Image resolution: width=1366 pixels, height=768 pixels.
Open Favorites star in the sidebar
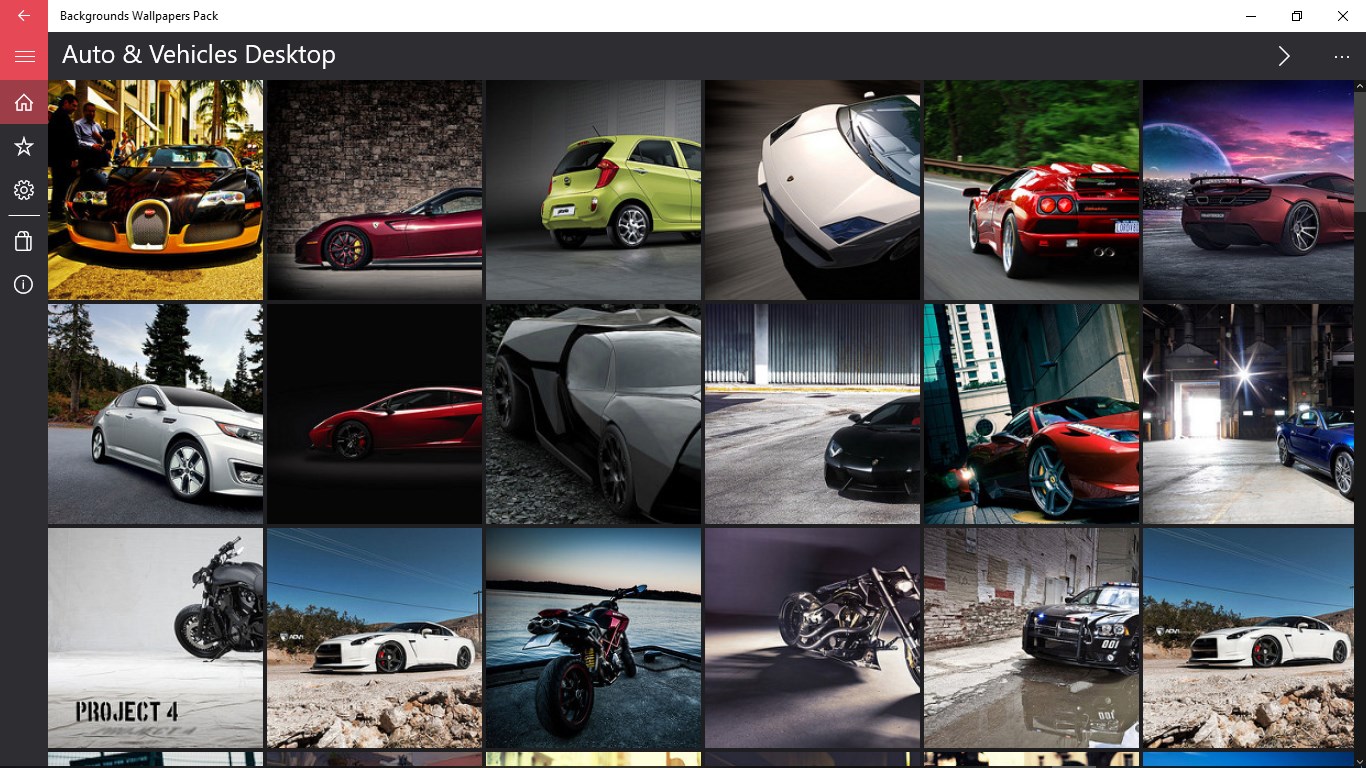[x=24, y=147]
